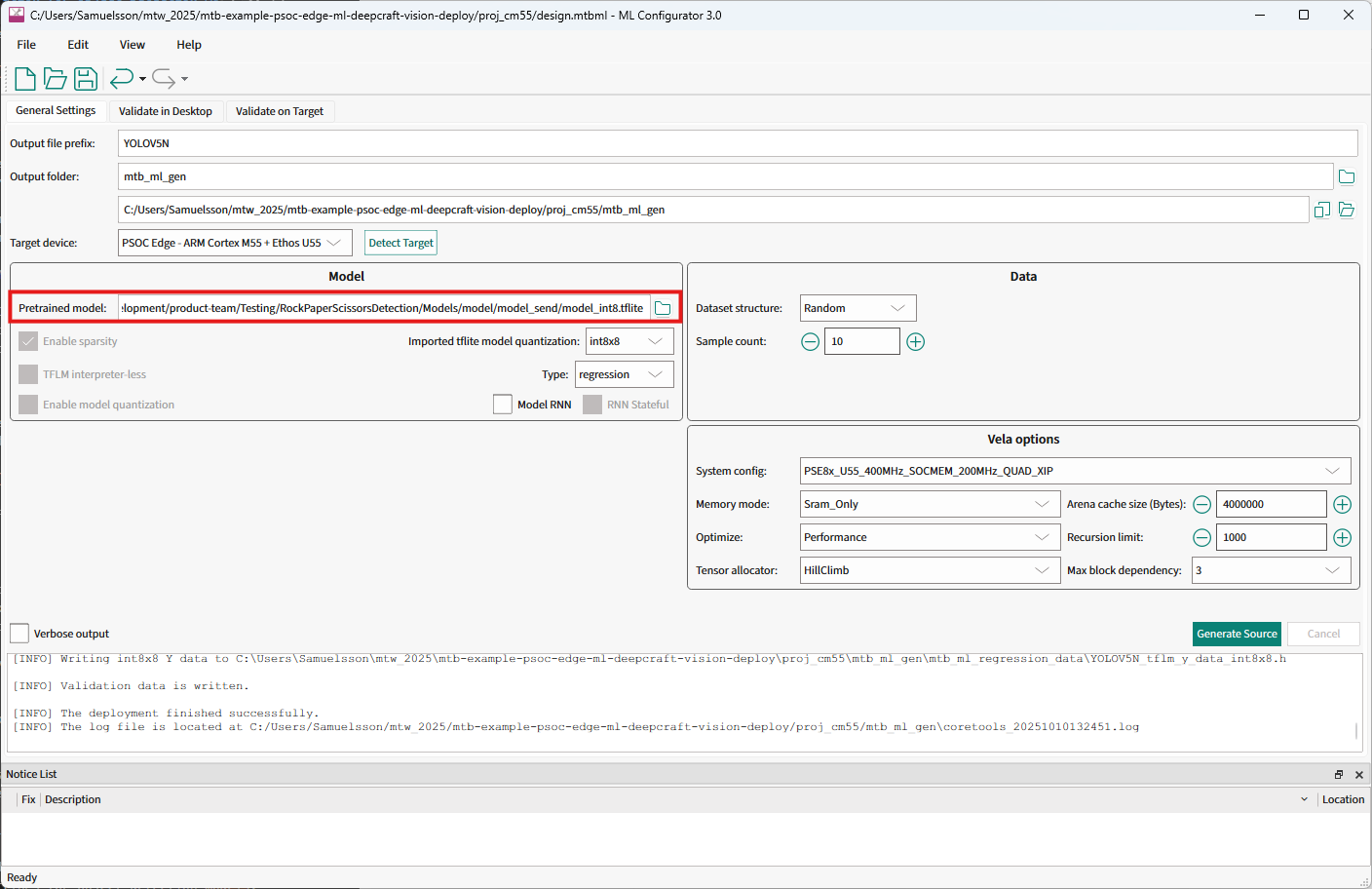Click the Undo arrow icon
Screen dimensions: 1372x889
tap(121, 79)
